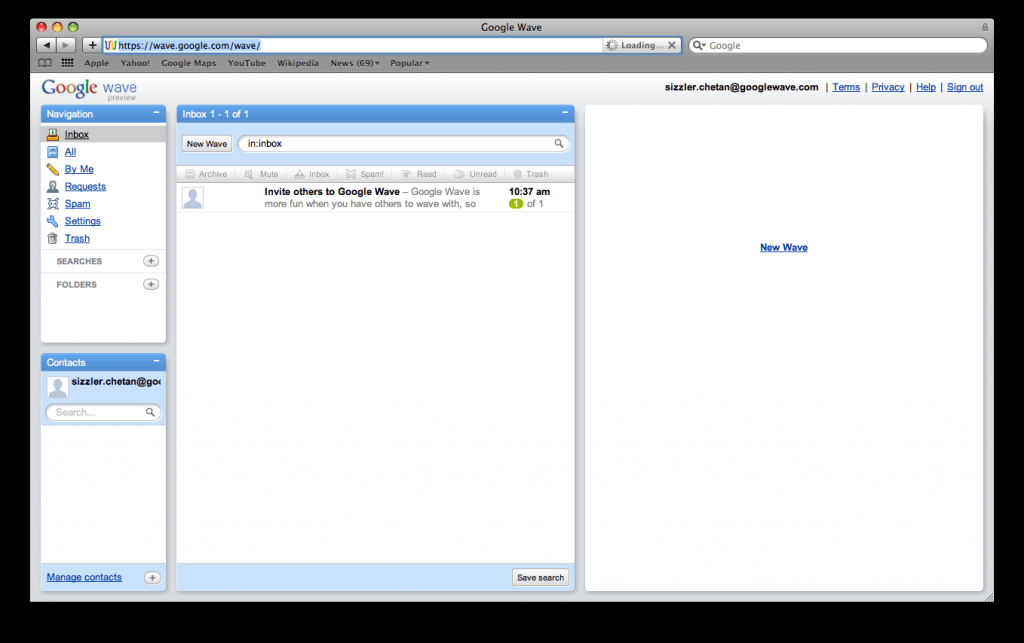Screen dimensions: 1024x643
Task: Click the Google wave preview logo
Action: [x=89, y=89]
